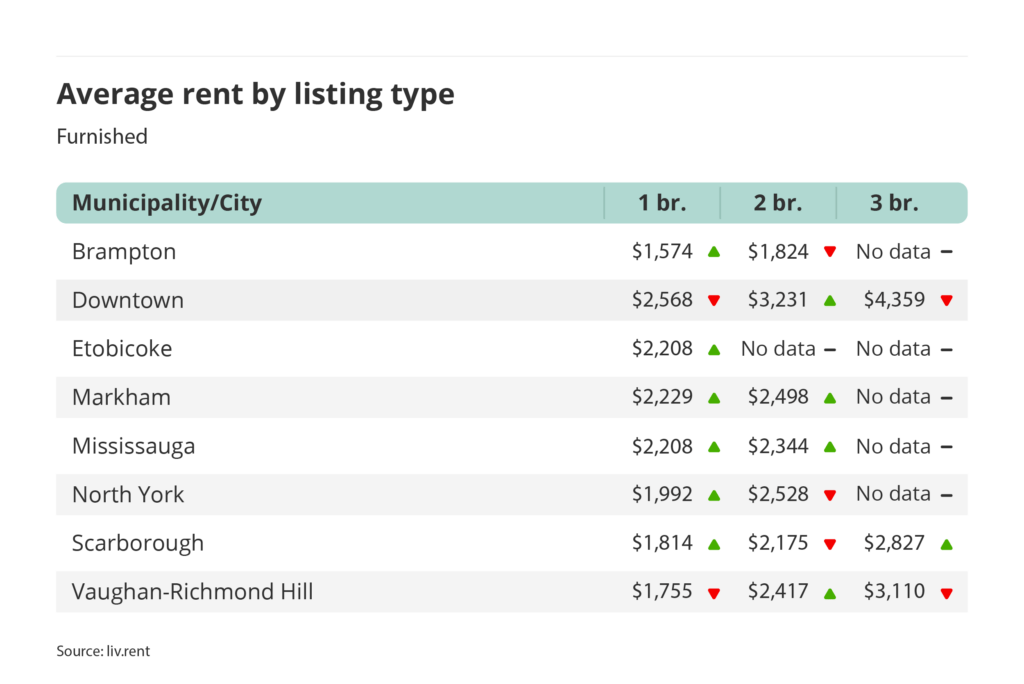1024x684 pixels.
Task: Click the green up arrow beside Brampton $1,574
Action: [714, 252]
